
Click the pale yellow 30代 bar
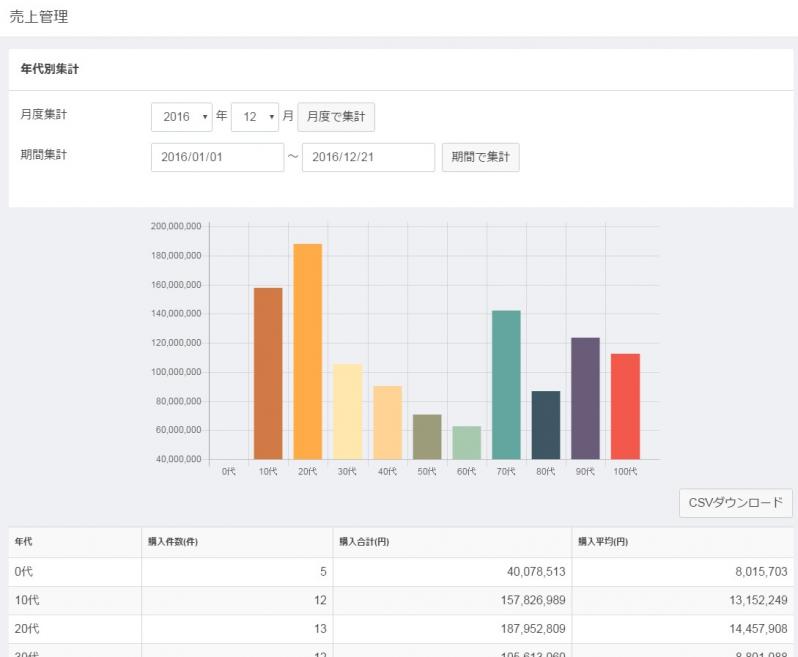click(x=347, y=411)
